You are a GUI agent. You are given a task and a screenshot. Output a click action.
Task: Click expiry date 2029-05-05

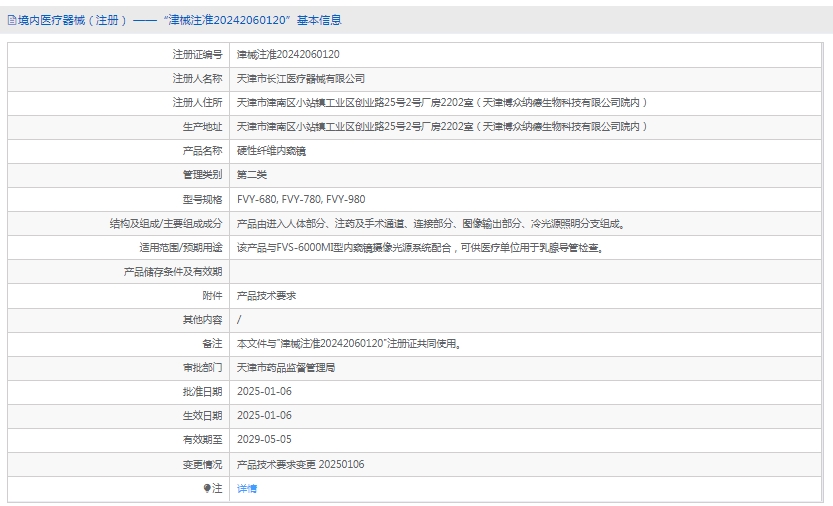pos(264,439)
